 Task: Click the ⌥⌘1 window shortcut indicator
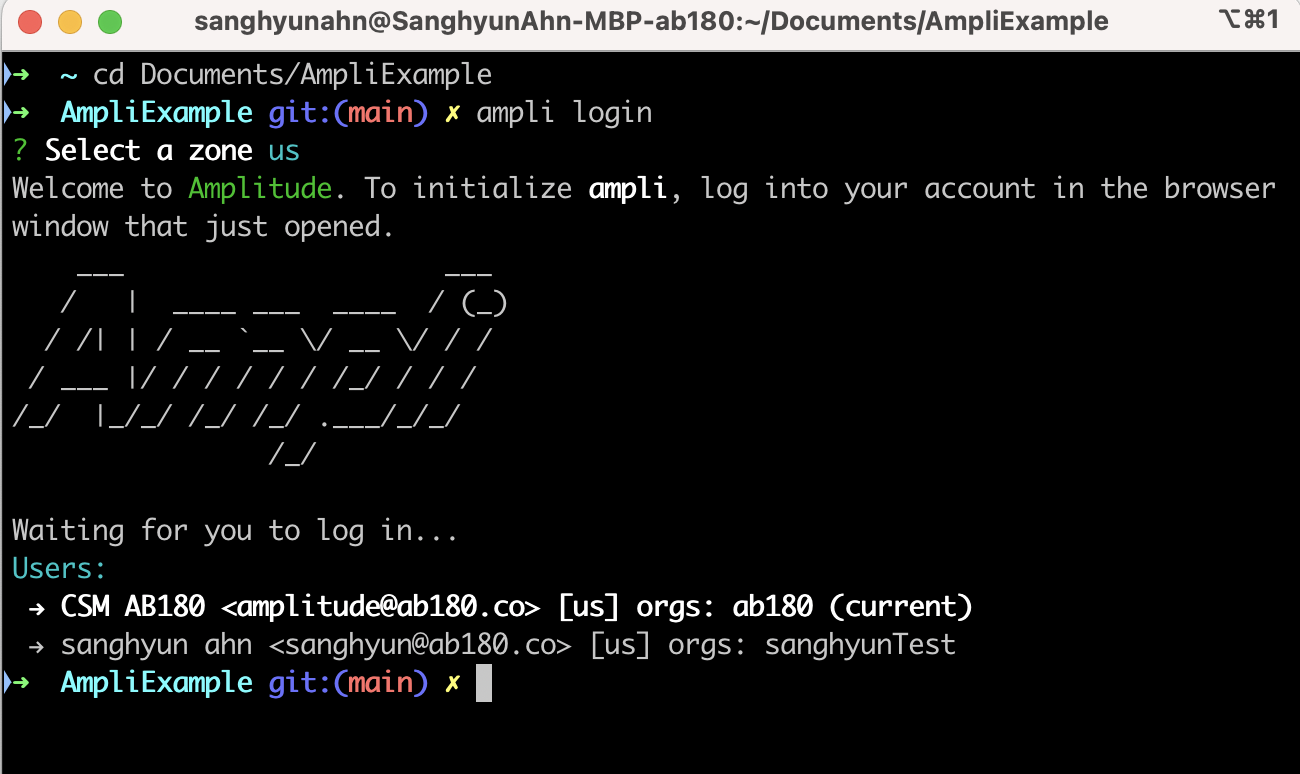pos(1249,19)
